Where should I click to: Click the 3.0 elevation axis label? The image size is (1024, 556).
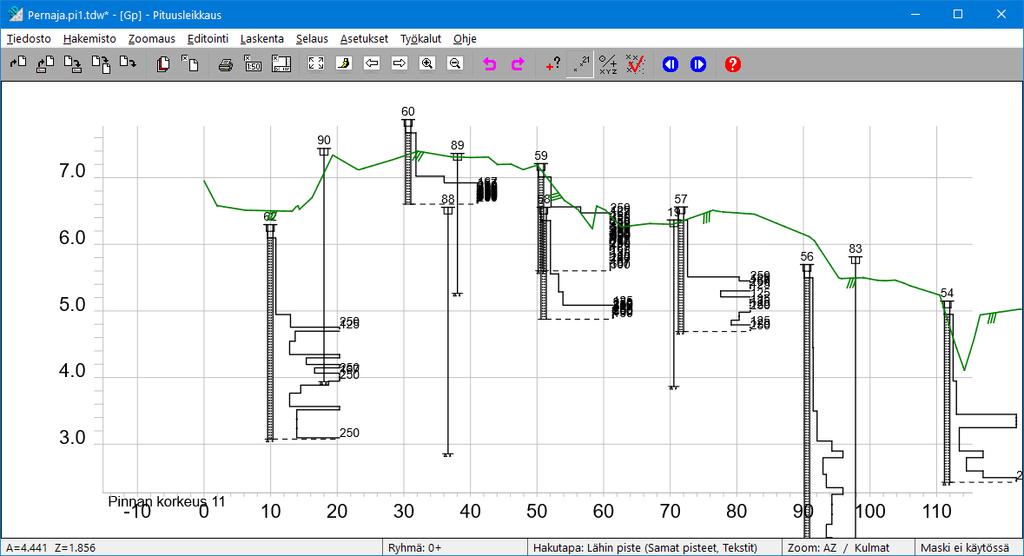72,437
